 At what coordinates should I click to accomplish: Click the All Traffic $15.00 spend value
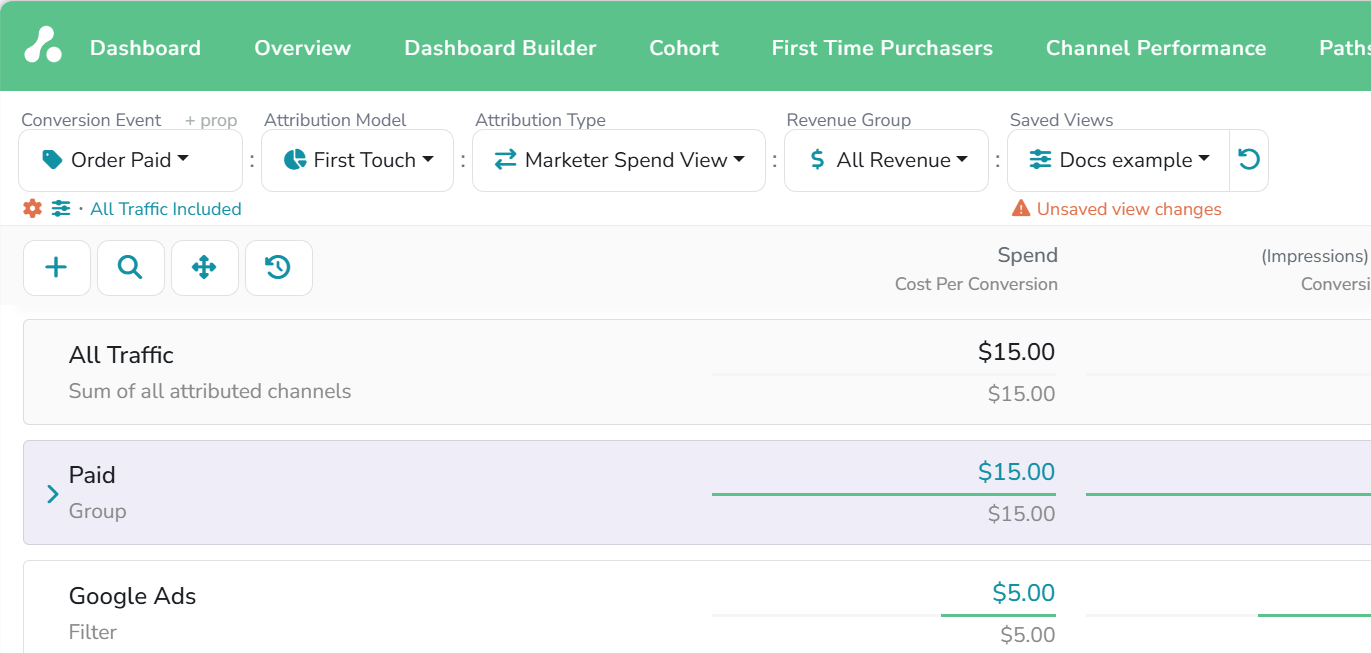(x=1017, y=352)
